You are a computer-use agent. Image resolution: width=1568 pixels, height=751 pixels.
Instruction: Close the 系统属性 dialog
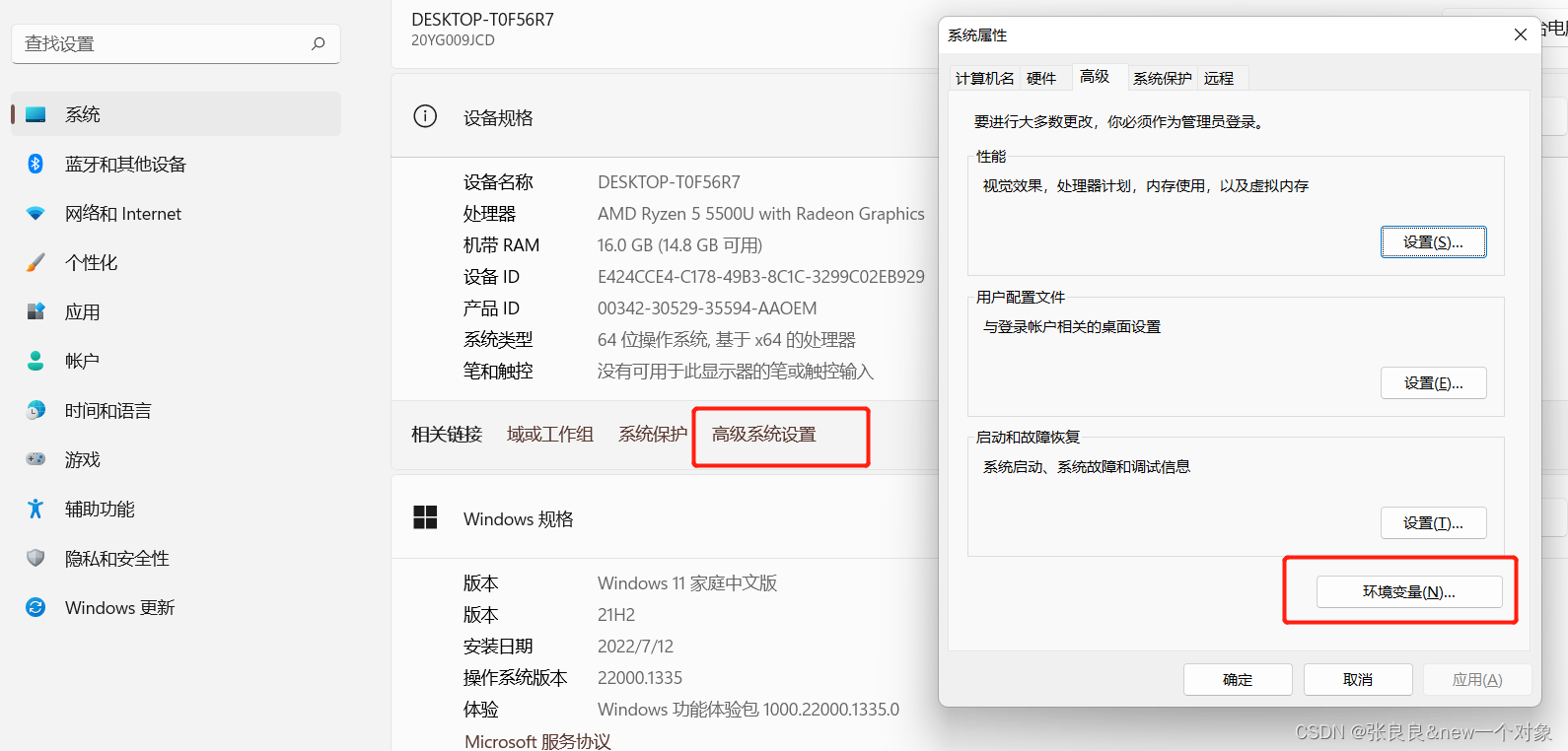click(x=1521, y=34)
